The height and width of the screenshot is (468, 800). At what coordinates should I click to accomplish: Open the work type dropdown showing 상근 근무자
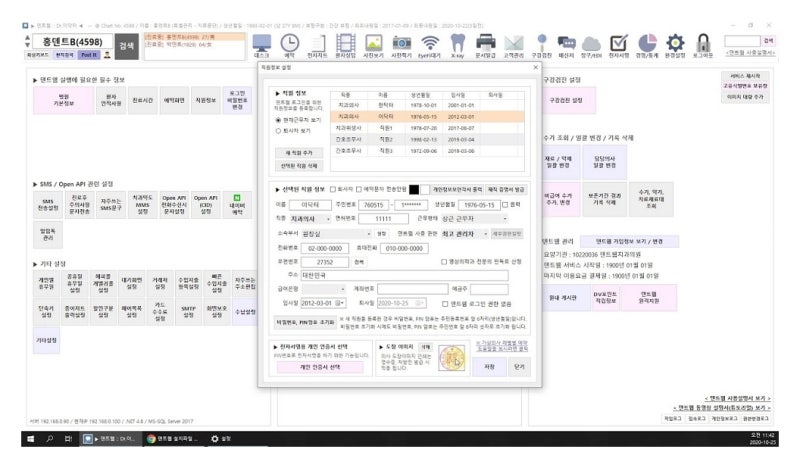[x=474, y=219]
